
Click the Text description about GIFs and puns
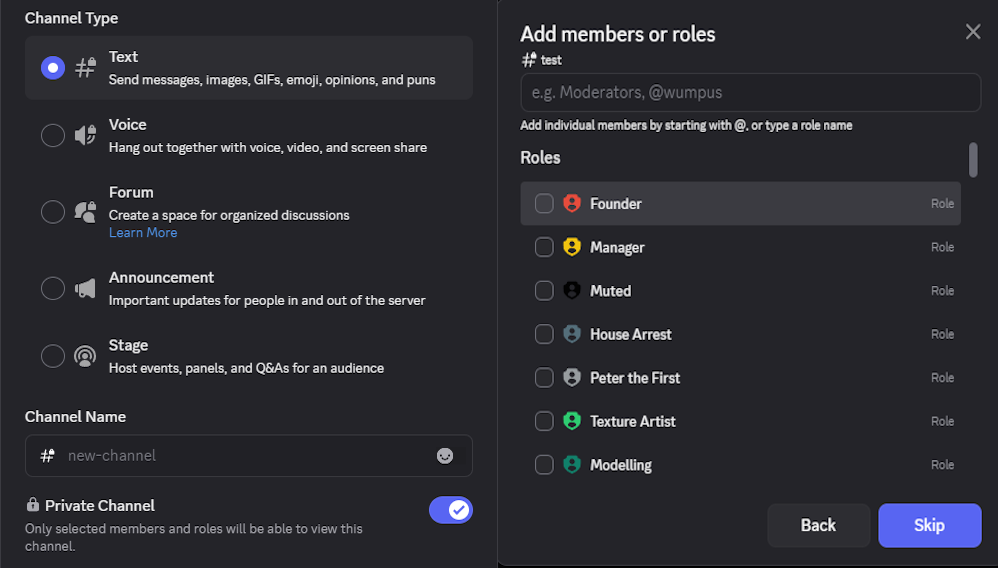point(272,80)
